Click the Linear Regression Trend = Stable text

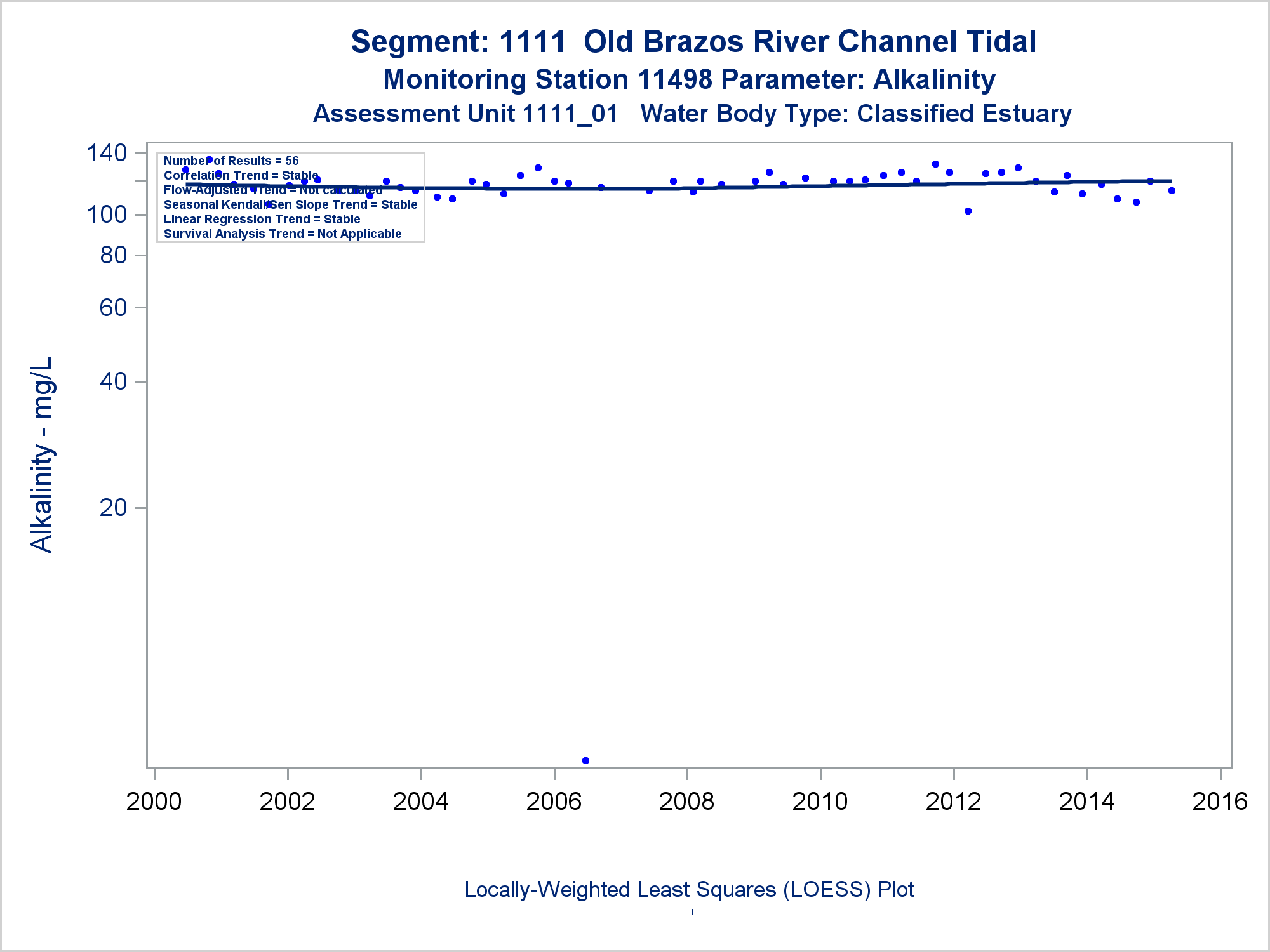tap(262, 220)
